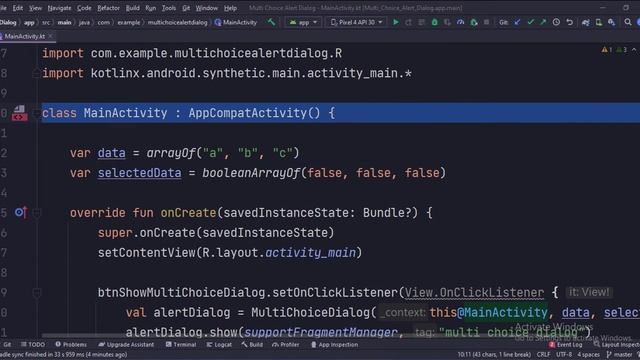
Task: Open the App Inspection tool window
Action: [334, 344]
